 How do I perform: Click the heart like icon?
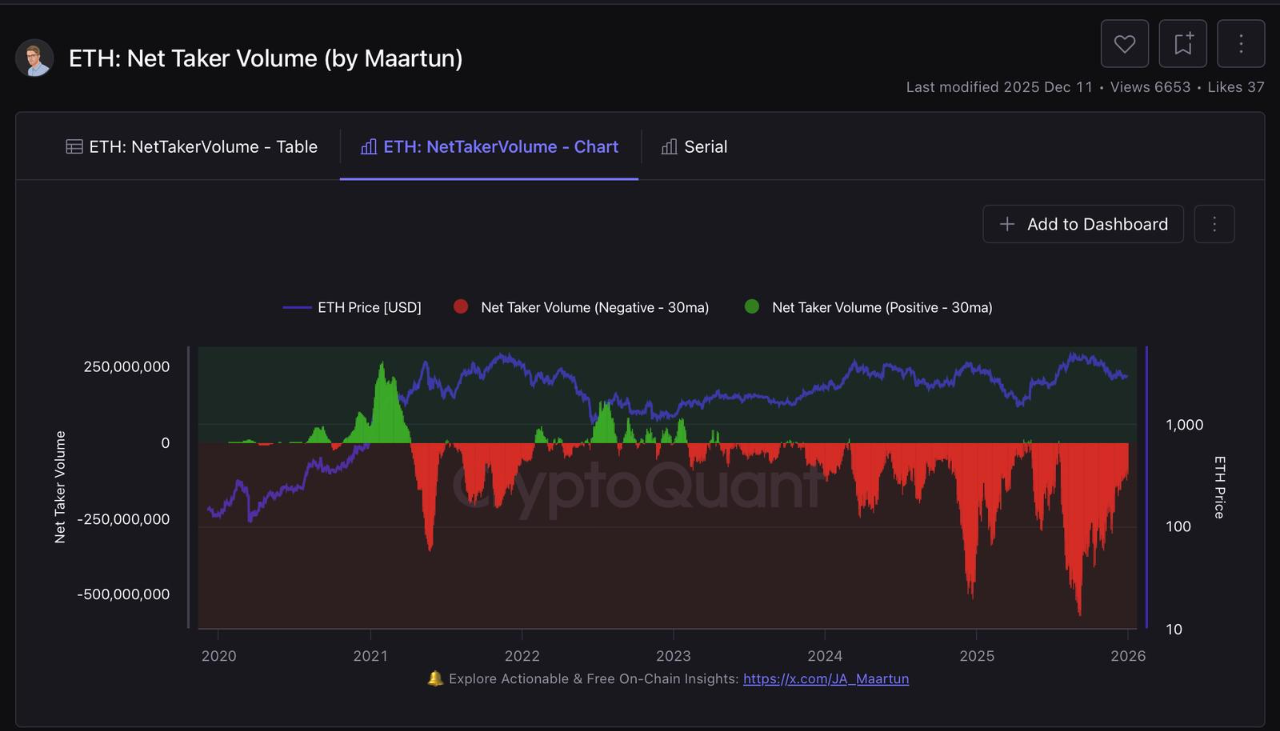(1124, 44)
